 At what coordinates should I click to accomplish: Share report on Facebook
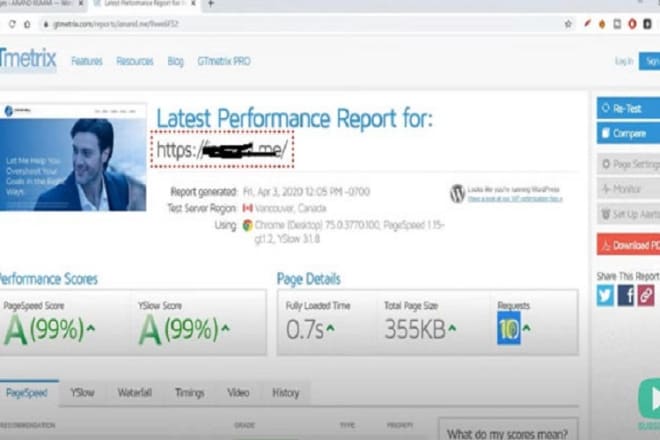coord(625,295)
